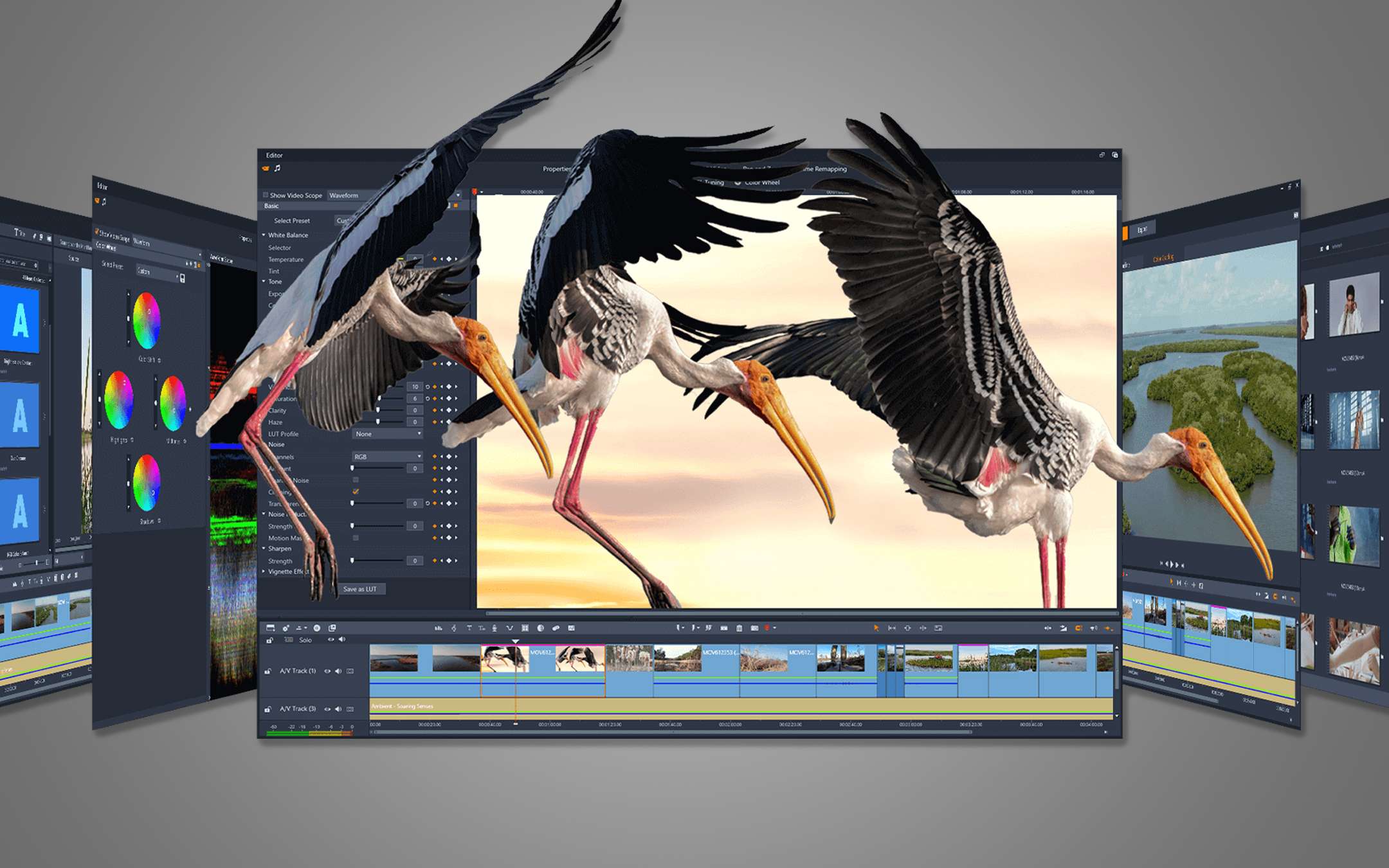This screenshot has height=868, width=1389.
Task: Click the Save as LUT button
Action: click(x=361, y=589)
